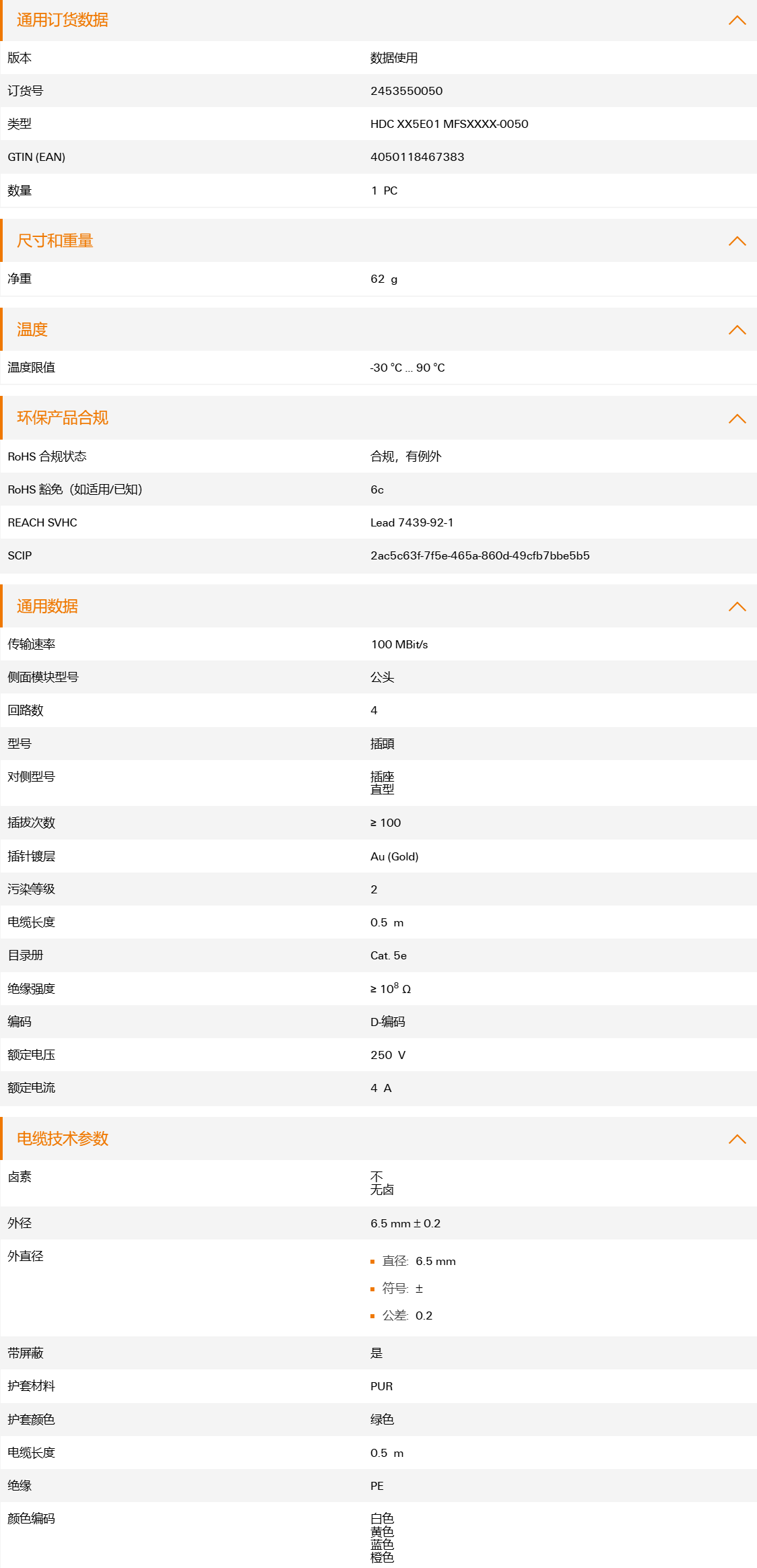Select the SCIP identifier 2ac5c63f-7f5e-465a-860d-49cfb7bbe5b5
The image size is (757, 1568).
click(x=480, y=555)
